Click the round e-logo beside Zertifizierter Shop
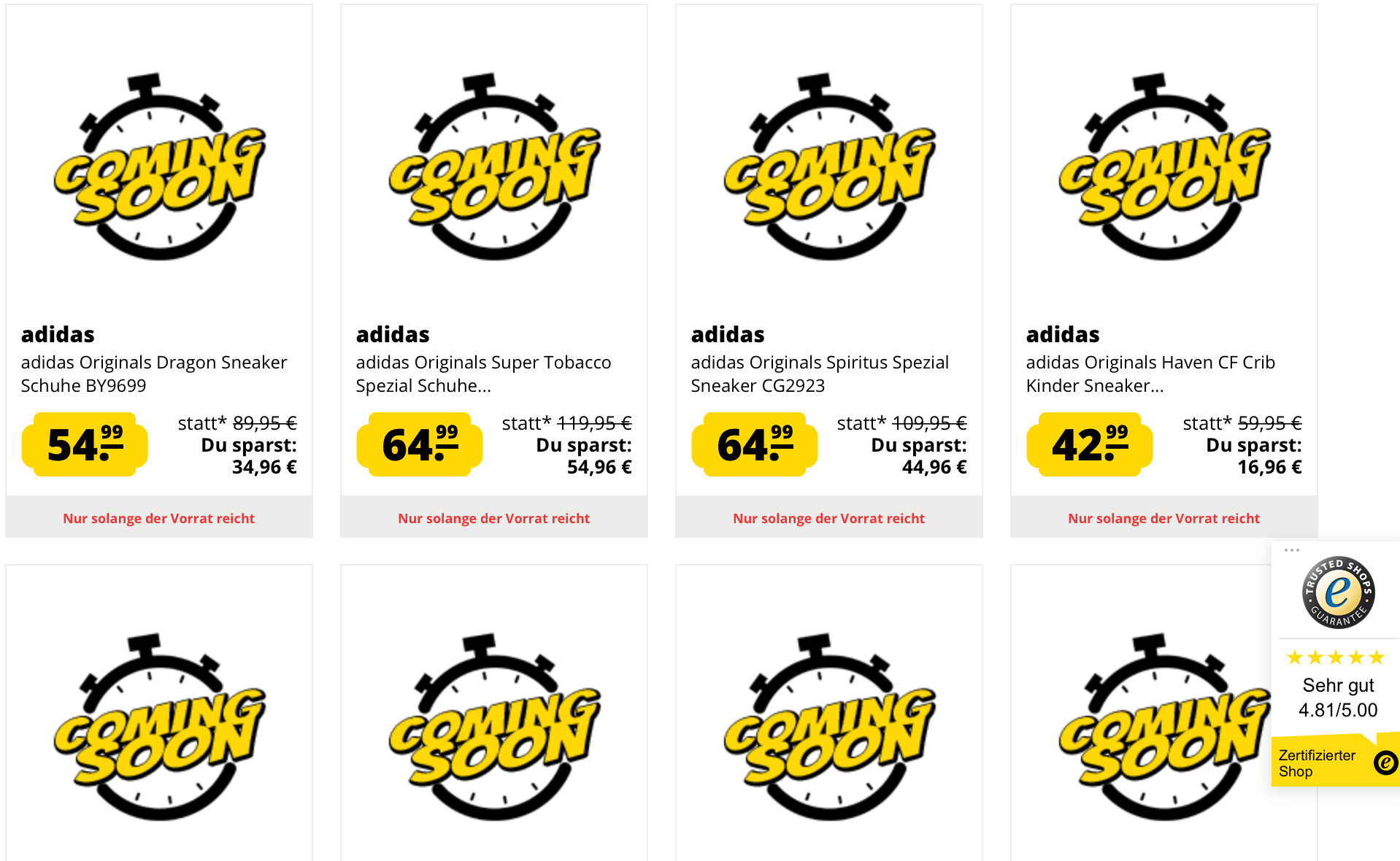Viewport: 1400px width, 861px height. pyautogui.click(x=1385, y=763)
